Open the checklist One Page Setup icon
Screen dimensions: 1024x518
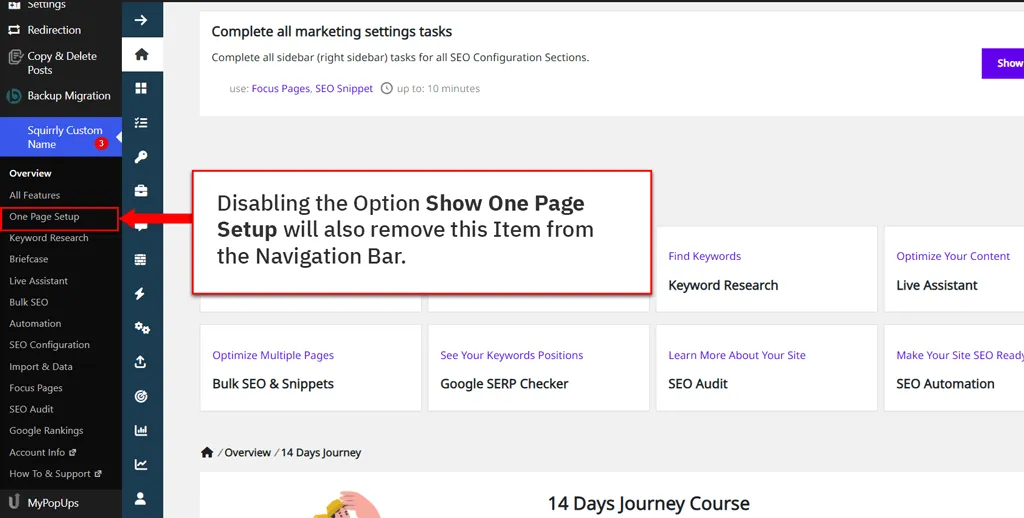[x=141, y=123]
